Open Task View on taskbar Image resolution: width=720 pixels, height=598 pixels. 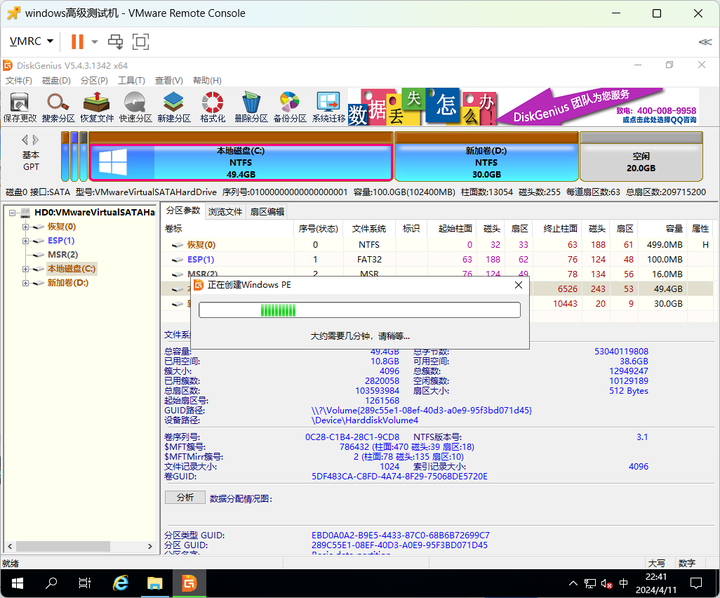[x=85, y=583]
